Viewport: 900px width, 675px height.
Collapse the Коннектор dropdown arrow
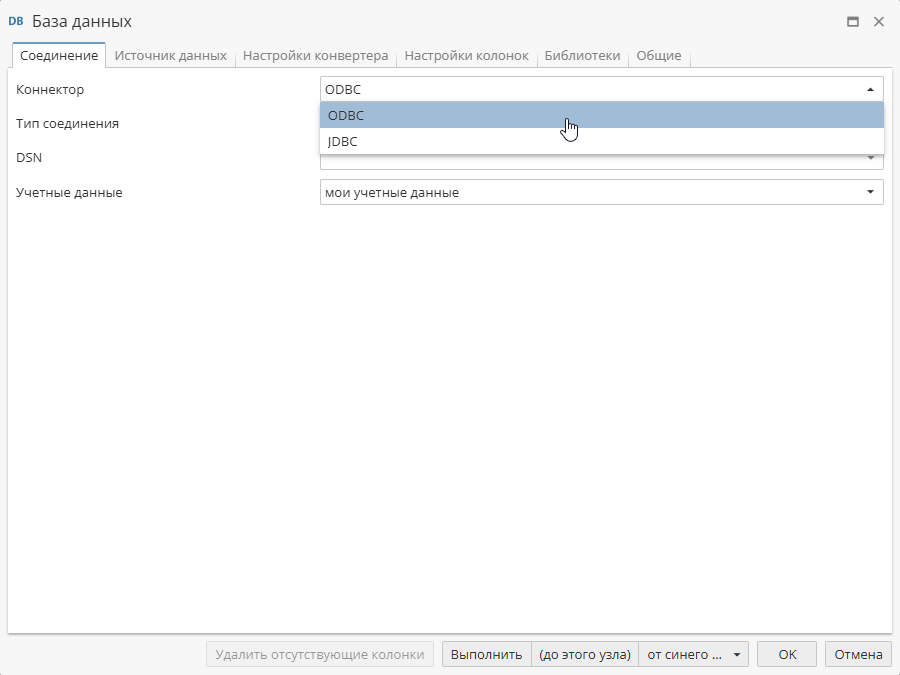coord(871,89)
